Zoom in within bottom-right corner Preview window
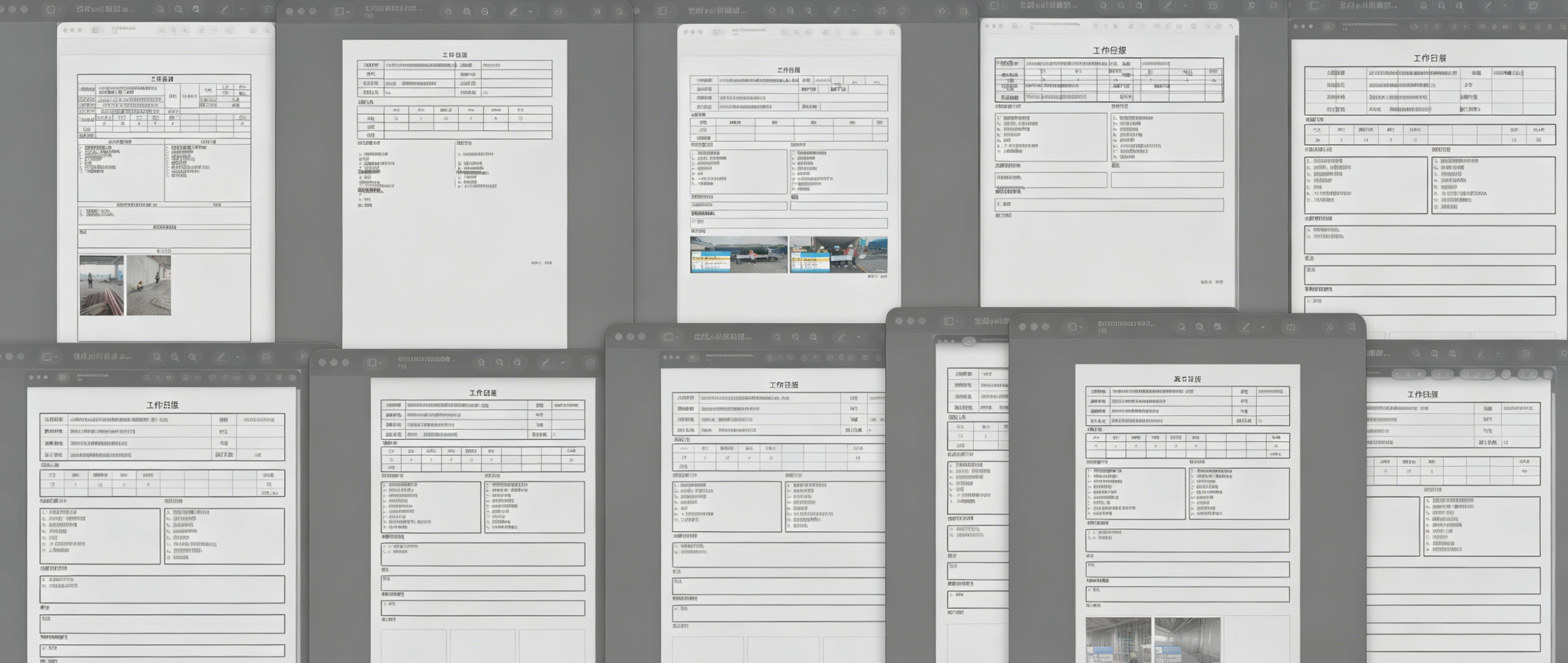The image size is (1568, 663). point(1435,354)
